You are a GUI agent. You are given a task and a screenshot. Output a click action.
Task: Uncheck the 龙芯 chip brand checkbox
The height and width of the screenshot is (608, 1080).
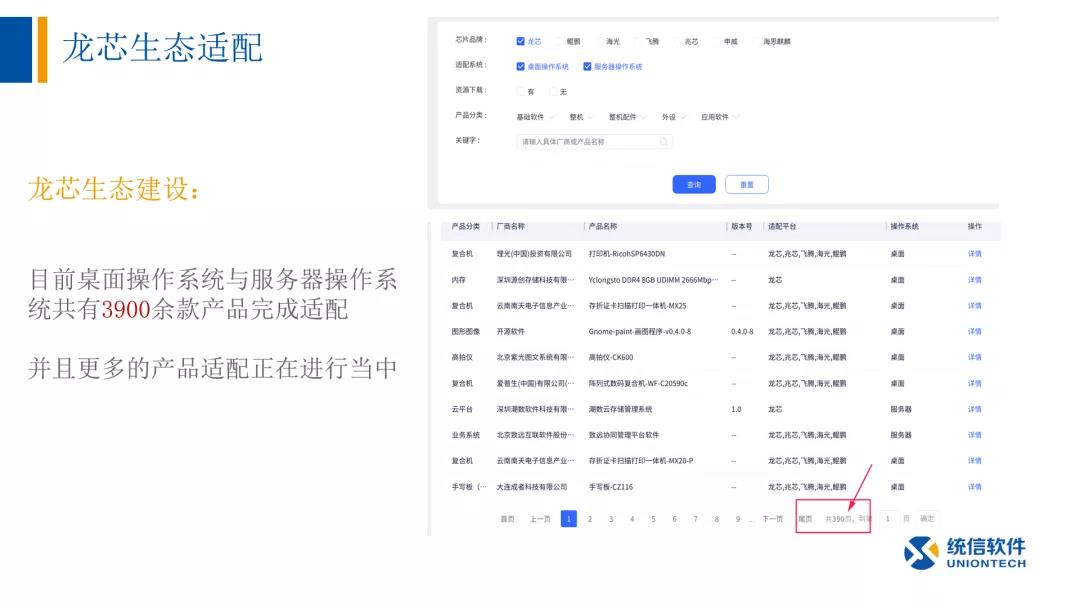tap(520, 42)
